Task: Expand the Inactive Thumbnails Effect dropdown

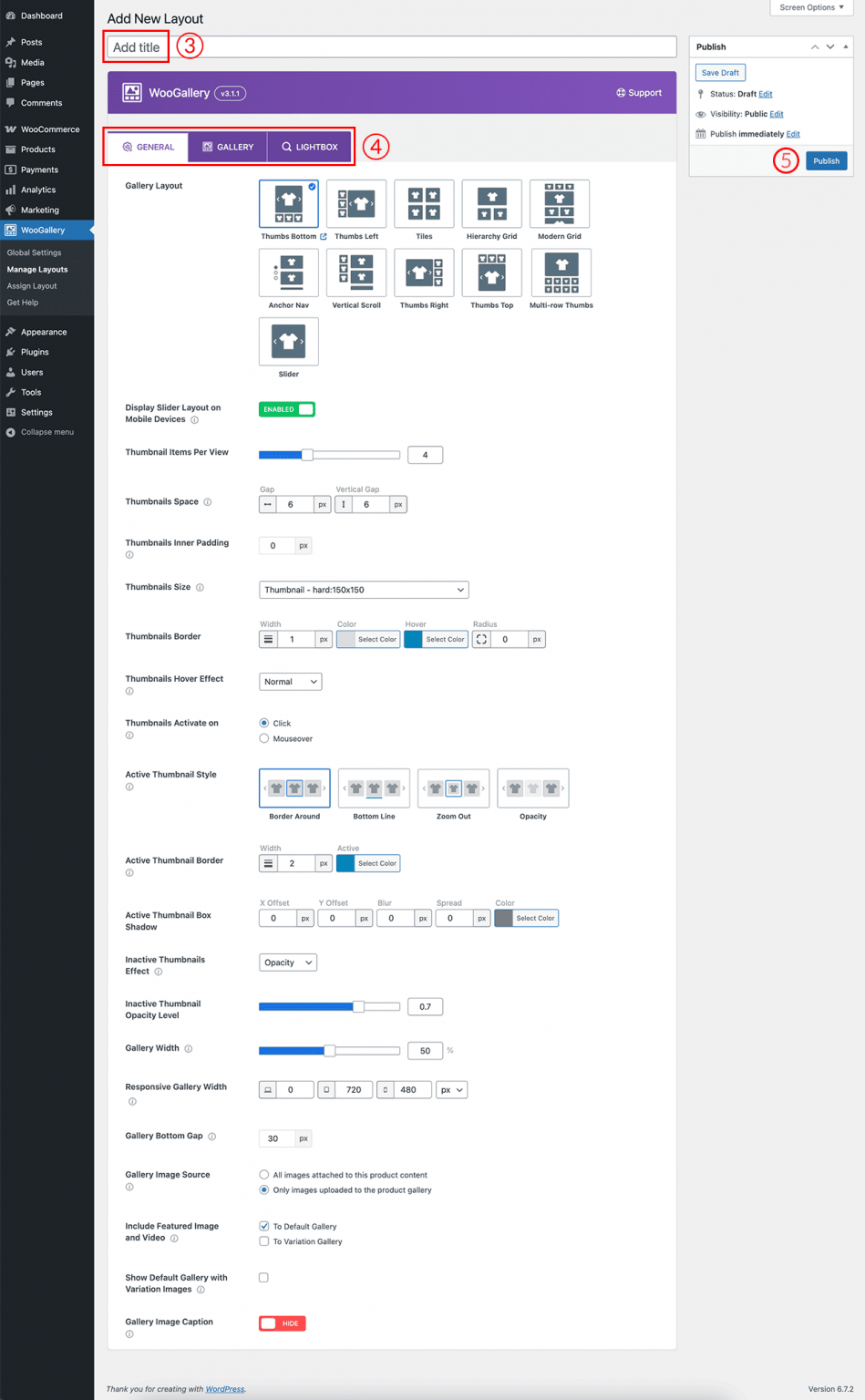Action: coord(287,962)
